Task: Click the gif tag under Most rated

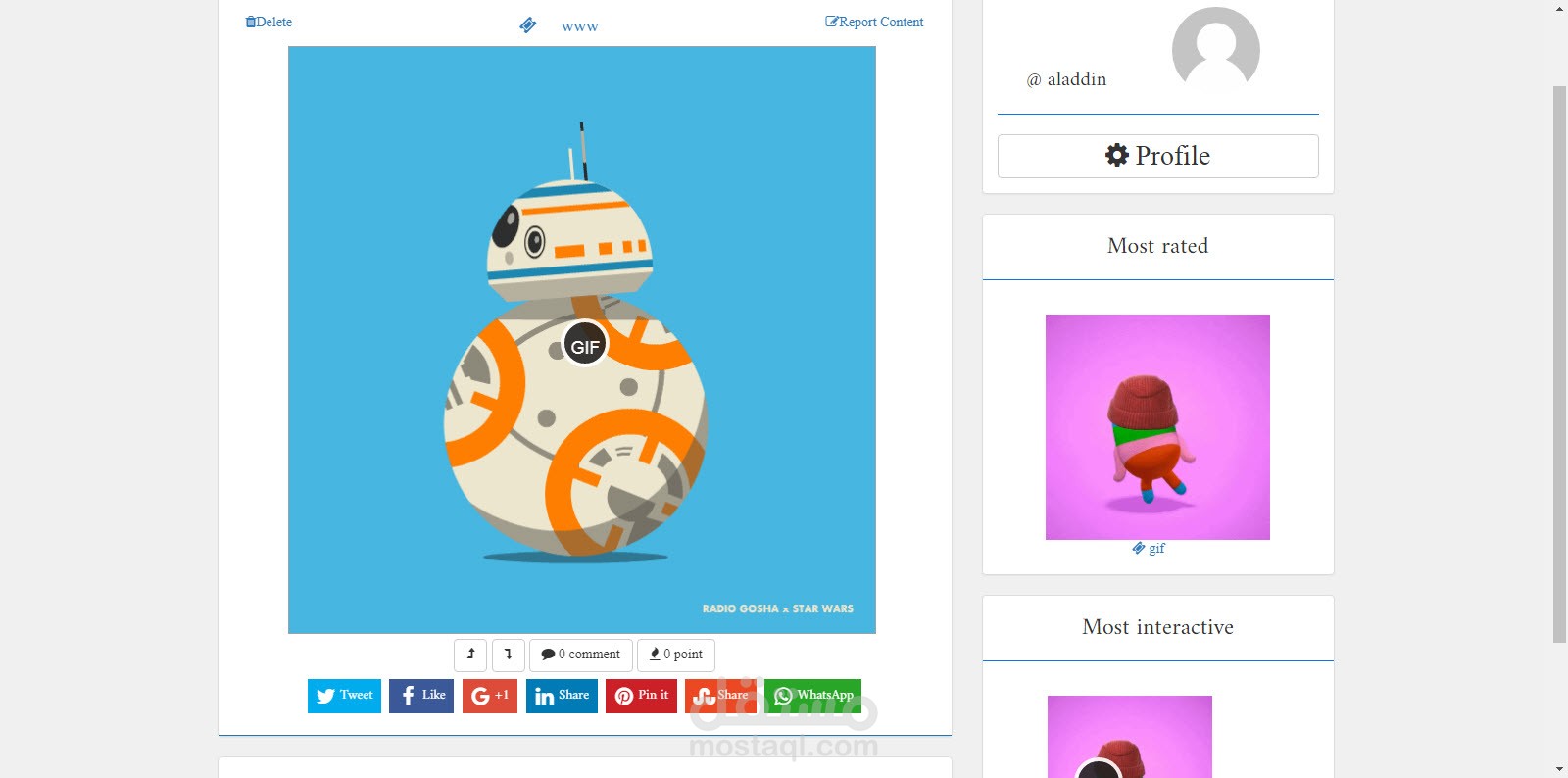Action: tap(1149, 549)
